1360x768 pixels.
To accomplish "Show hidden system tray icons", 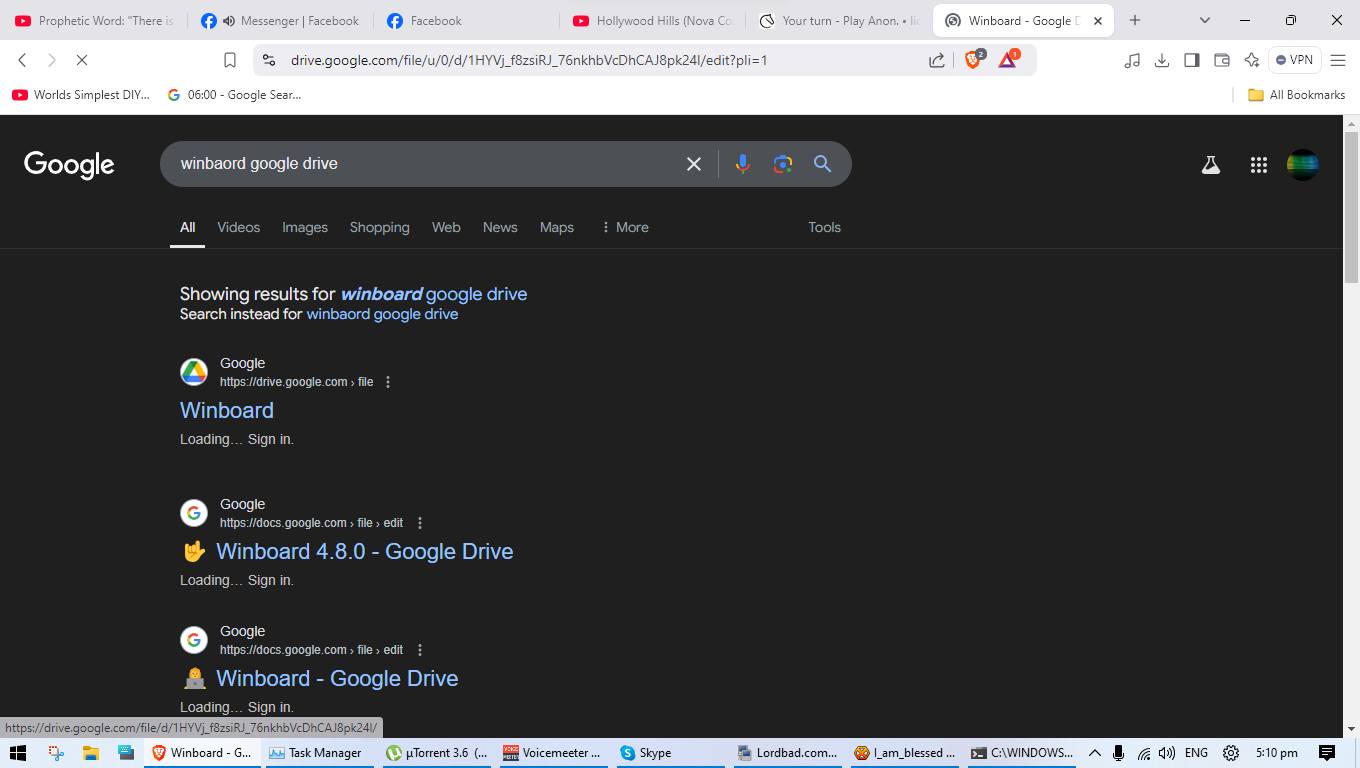I will [x=1094, y=753].
